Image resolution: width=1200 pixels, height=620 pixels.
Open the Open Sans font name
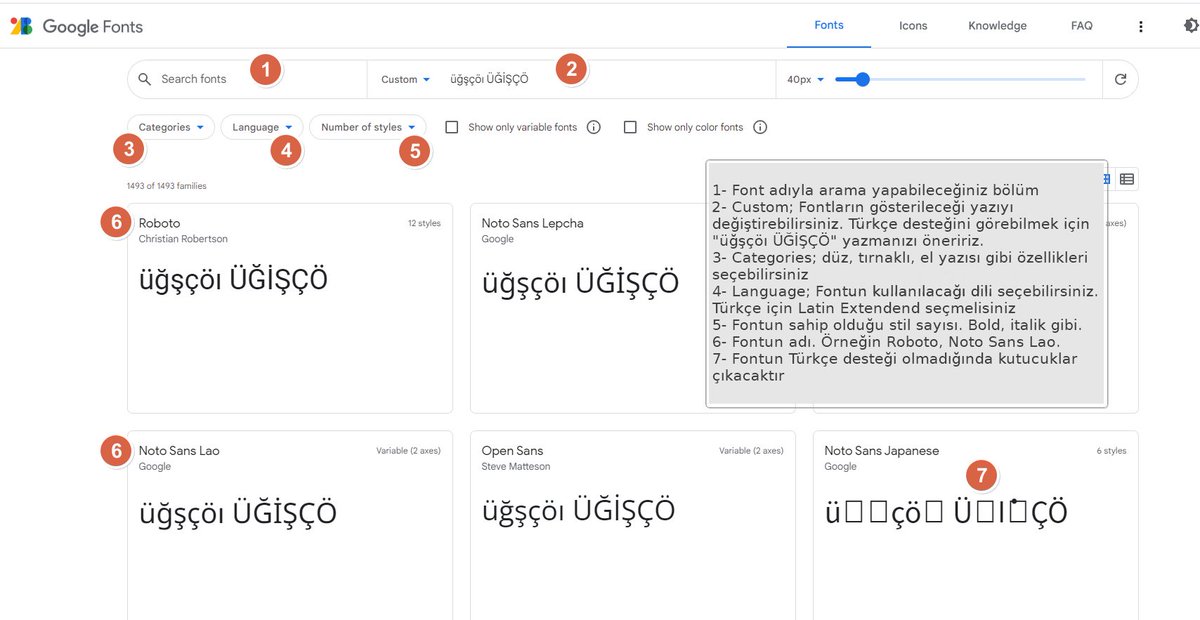point(512,451)
